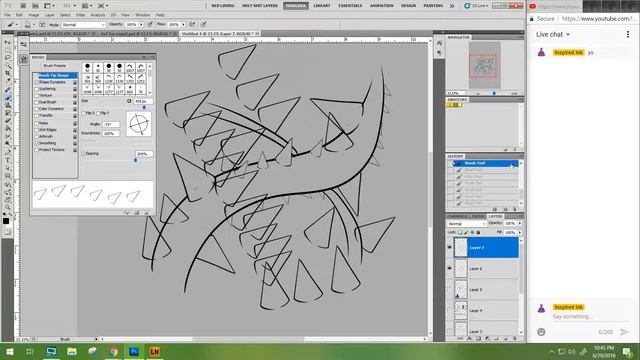Check the Flip Y box
Image resolution: width=640 pixels, height=360 pixels.
98,113
